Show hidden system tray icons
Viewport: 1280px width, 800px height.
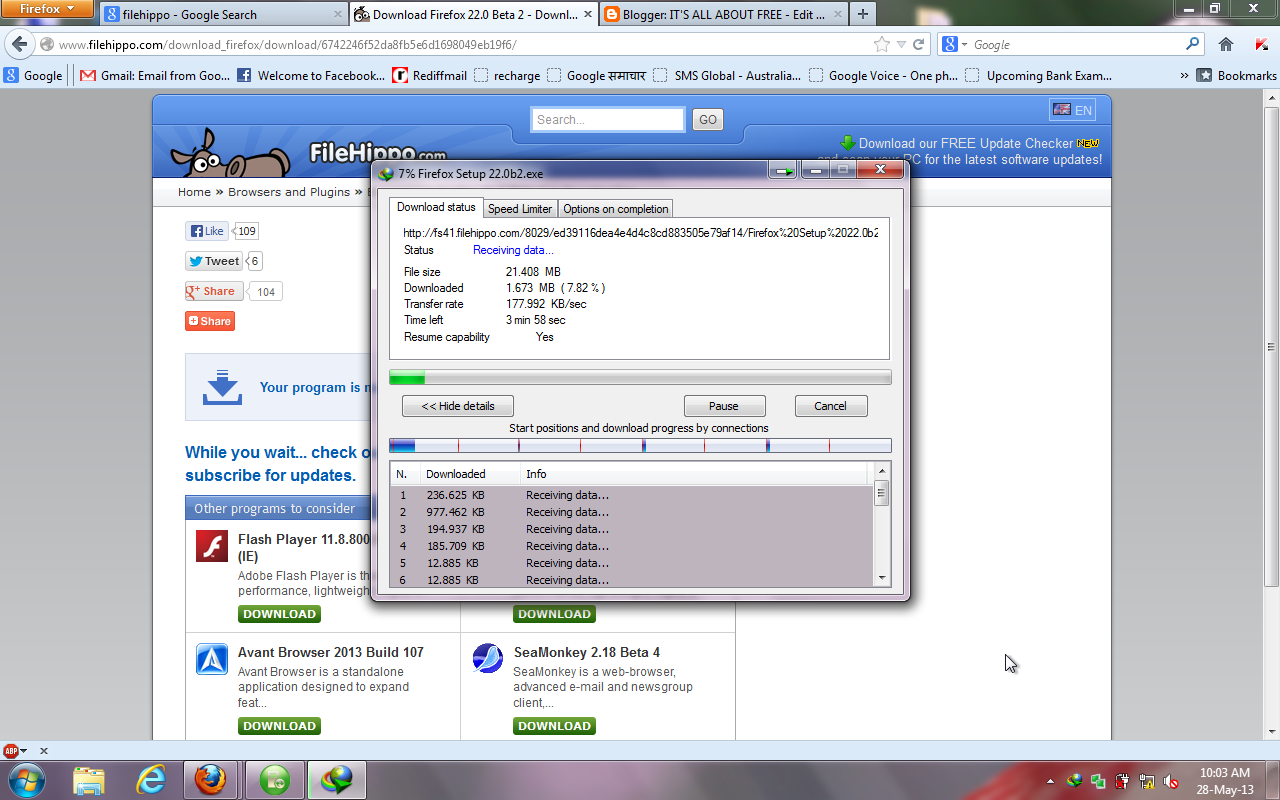click(x=1050, y=781)
